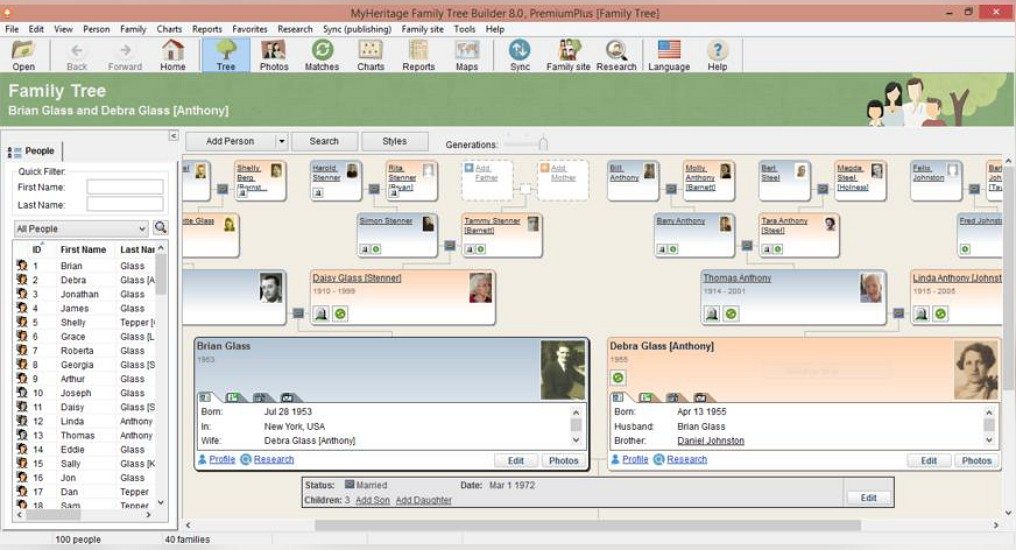
Task: Click Brian Glass's portrait photo
Action: tap(562, 370)
